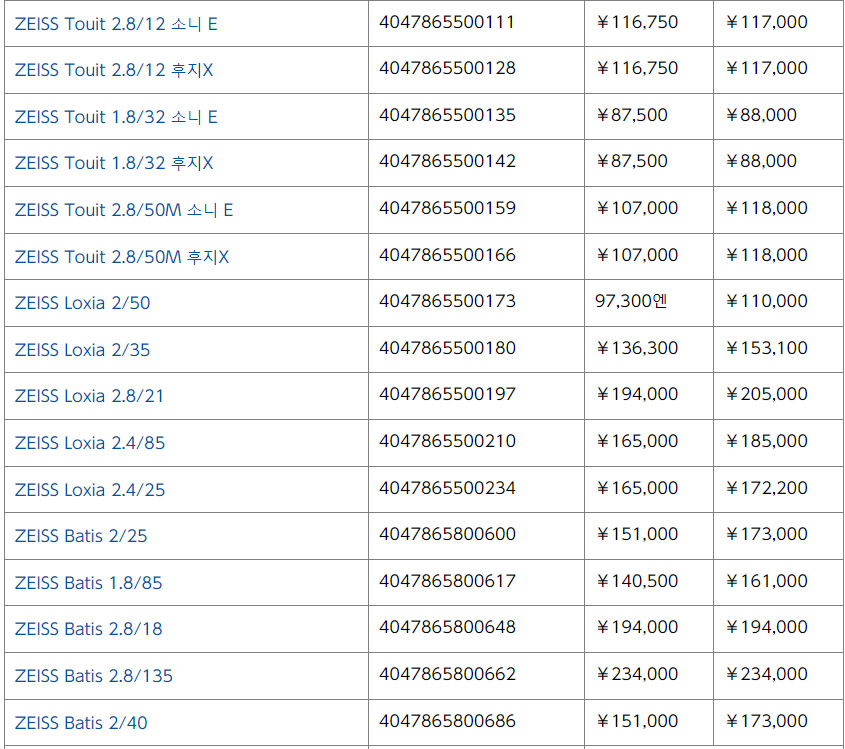The image size is (845, 749).
Task: Select the ¥205,000 price for Loxia 2.8/21
Action: [766, 394]
